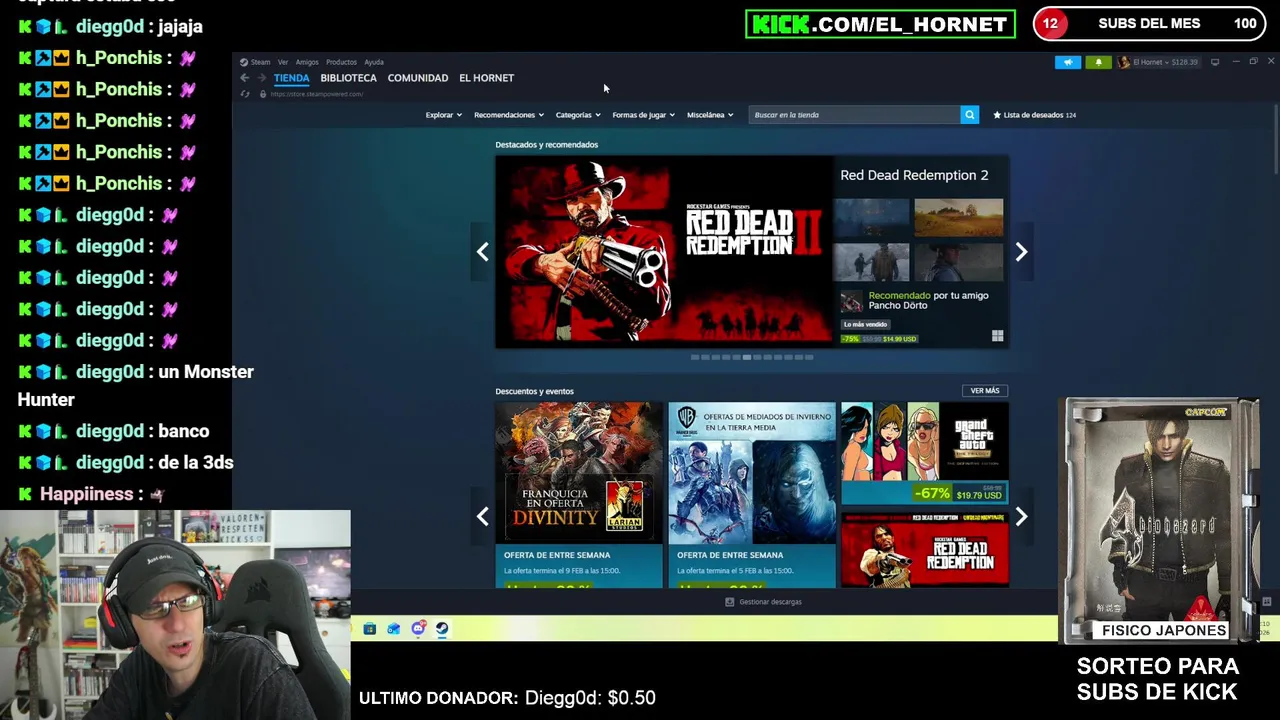
Task: Switch to the TIENDA tab
Action: (292, 78)
